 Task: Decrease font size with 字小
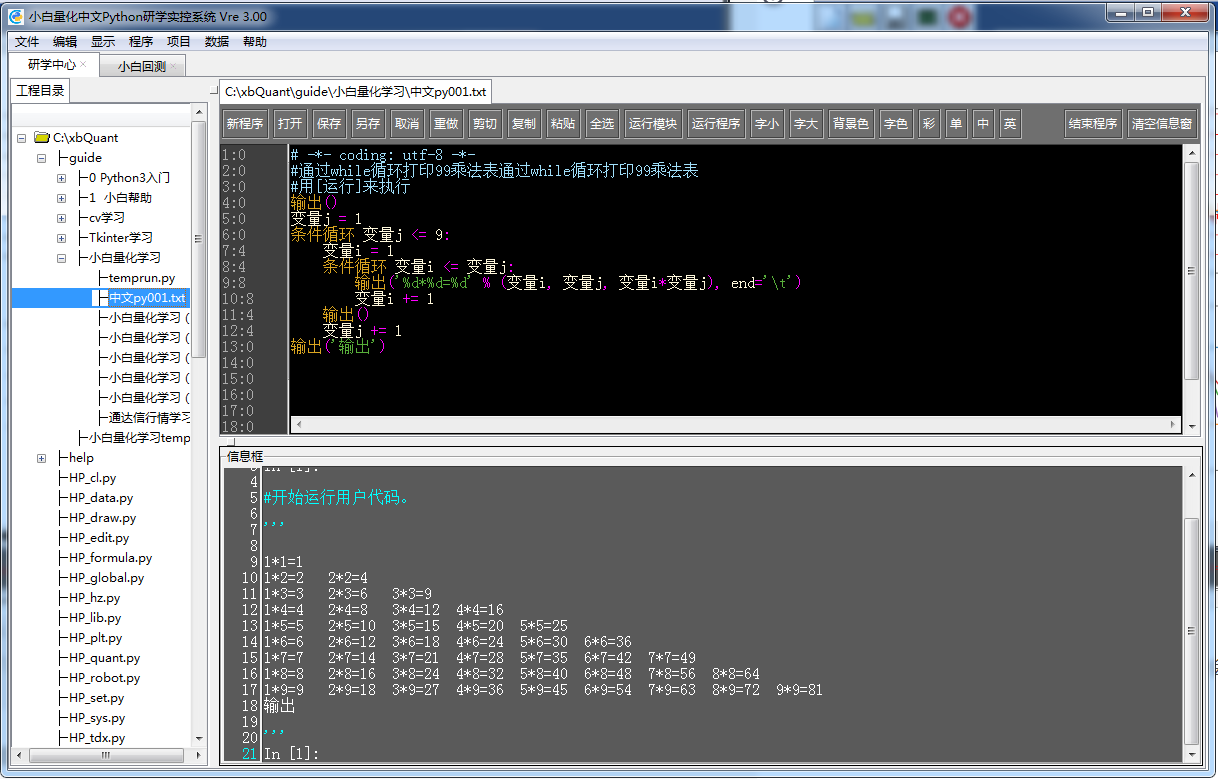click(x=767, y=124)
